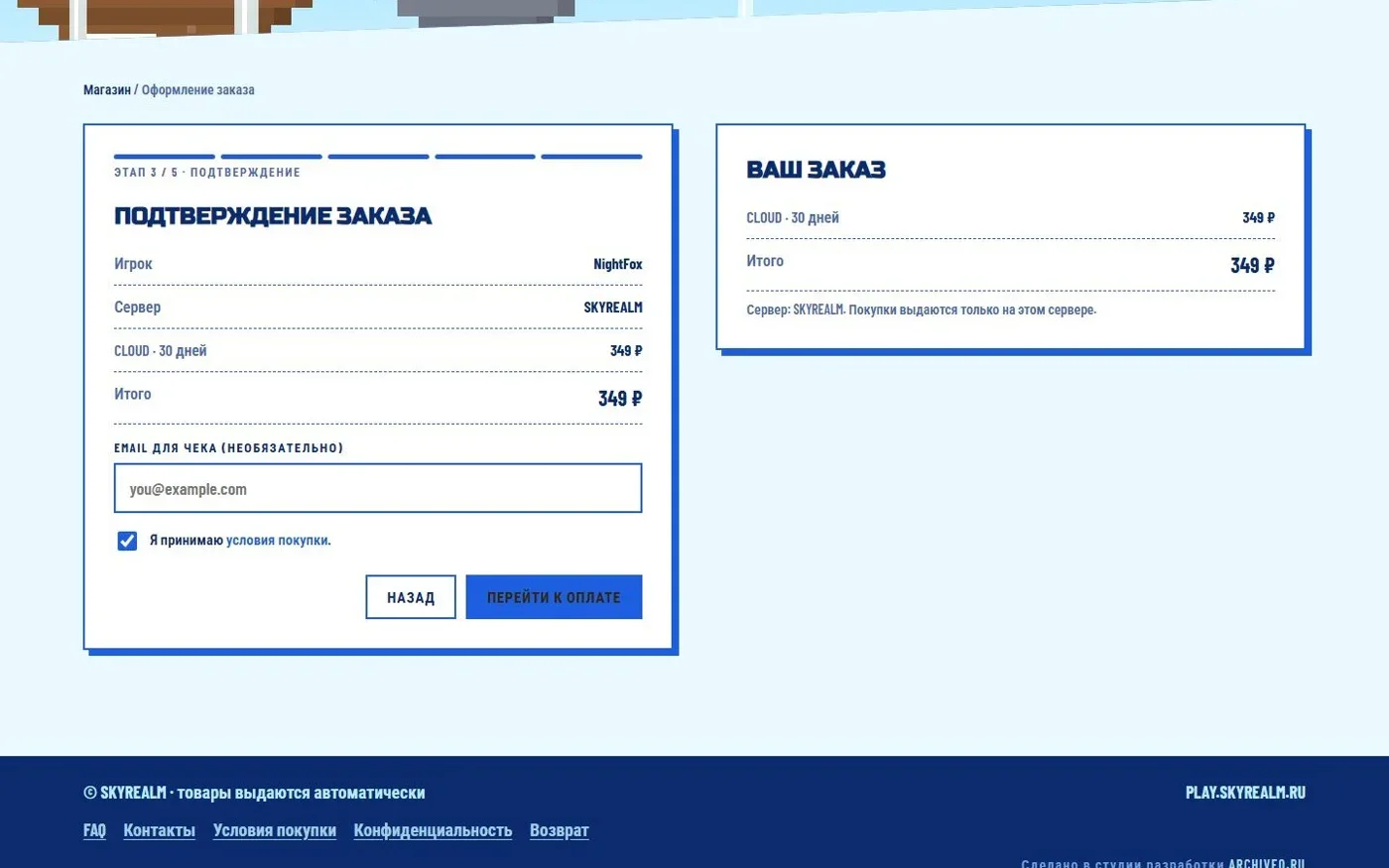The height and width of the screenshot is (868, 1389).
Task: Go back with the НАЗАД button
Action: (411, 597)
